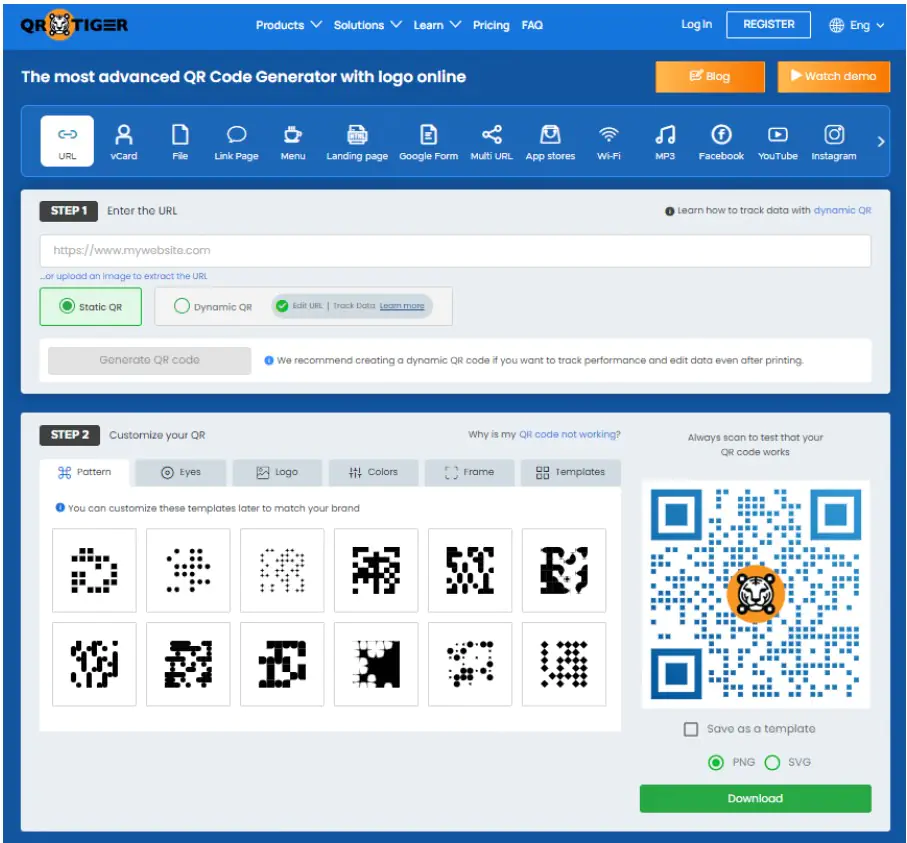
Task: Show more QR types with right arrow
Action: [880, 142]
